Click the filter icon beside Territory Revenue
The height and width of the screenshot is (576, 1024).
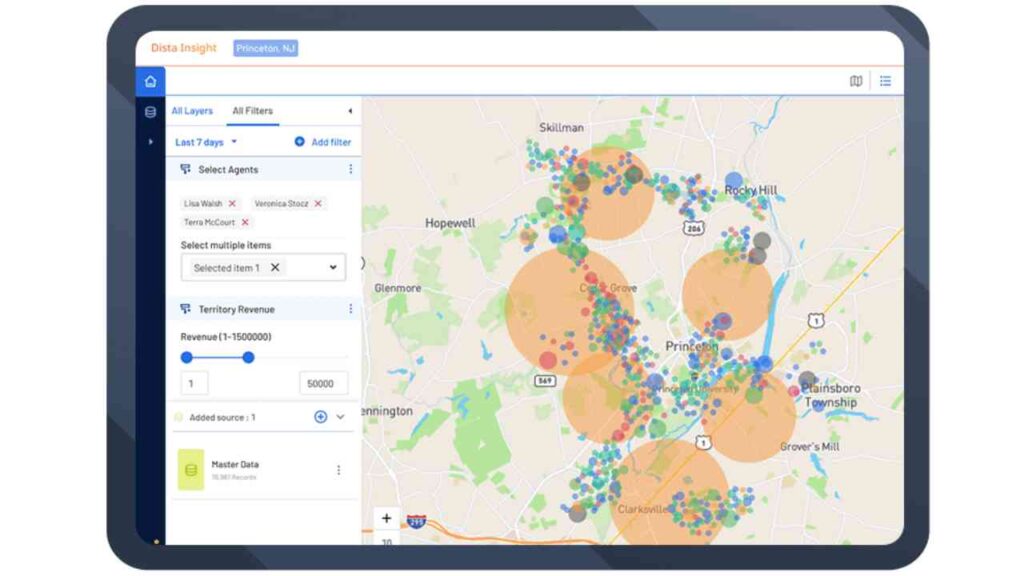tap(186, 309)
